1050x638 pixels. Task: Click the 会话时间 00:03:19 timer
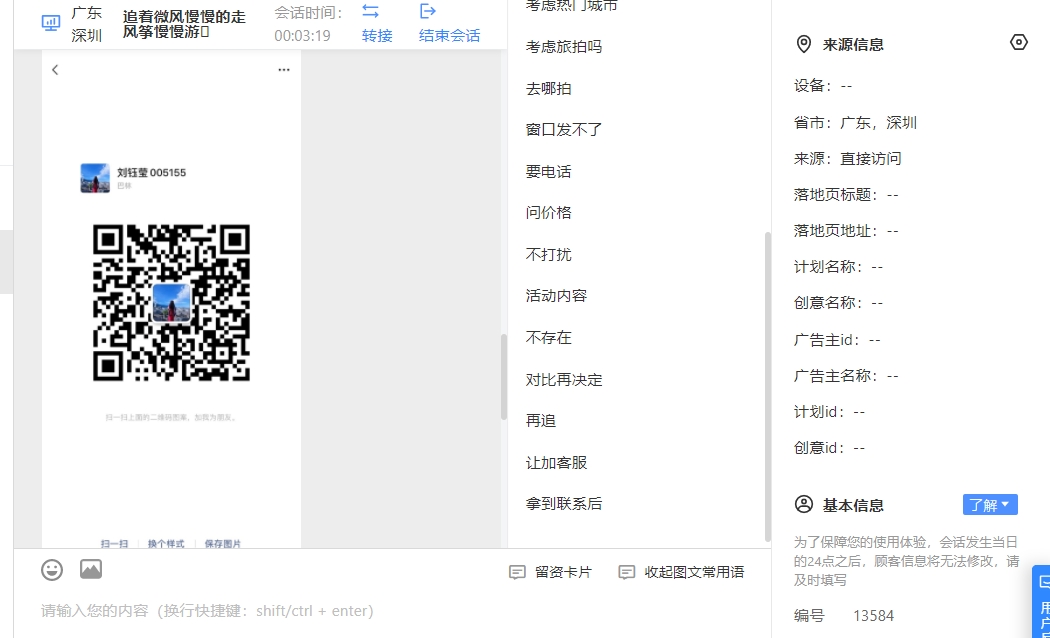[x=302, y=35]
